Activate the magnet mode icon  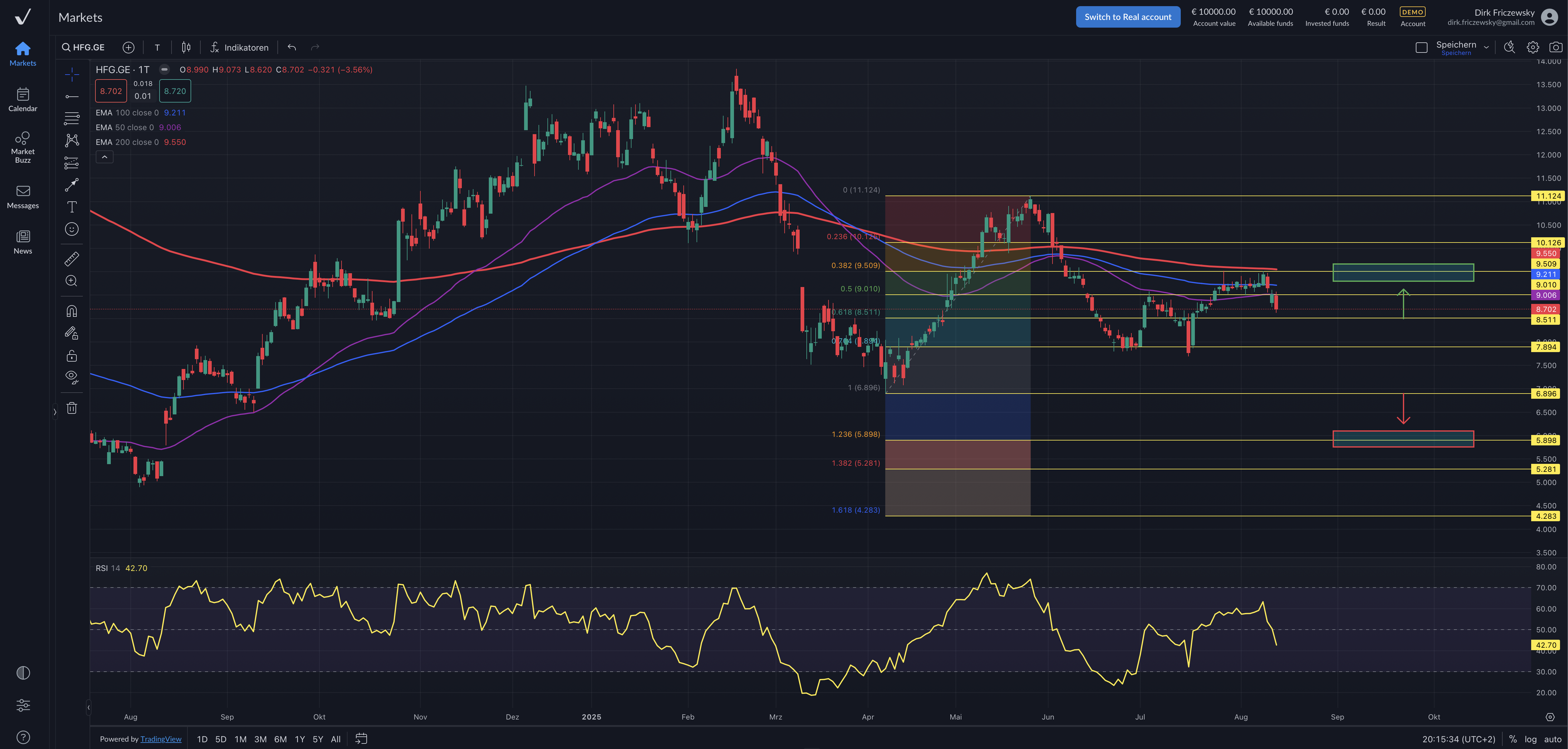click(72, 311)
